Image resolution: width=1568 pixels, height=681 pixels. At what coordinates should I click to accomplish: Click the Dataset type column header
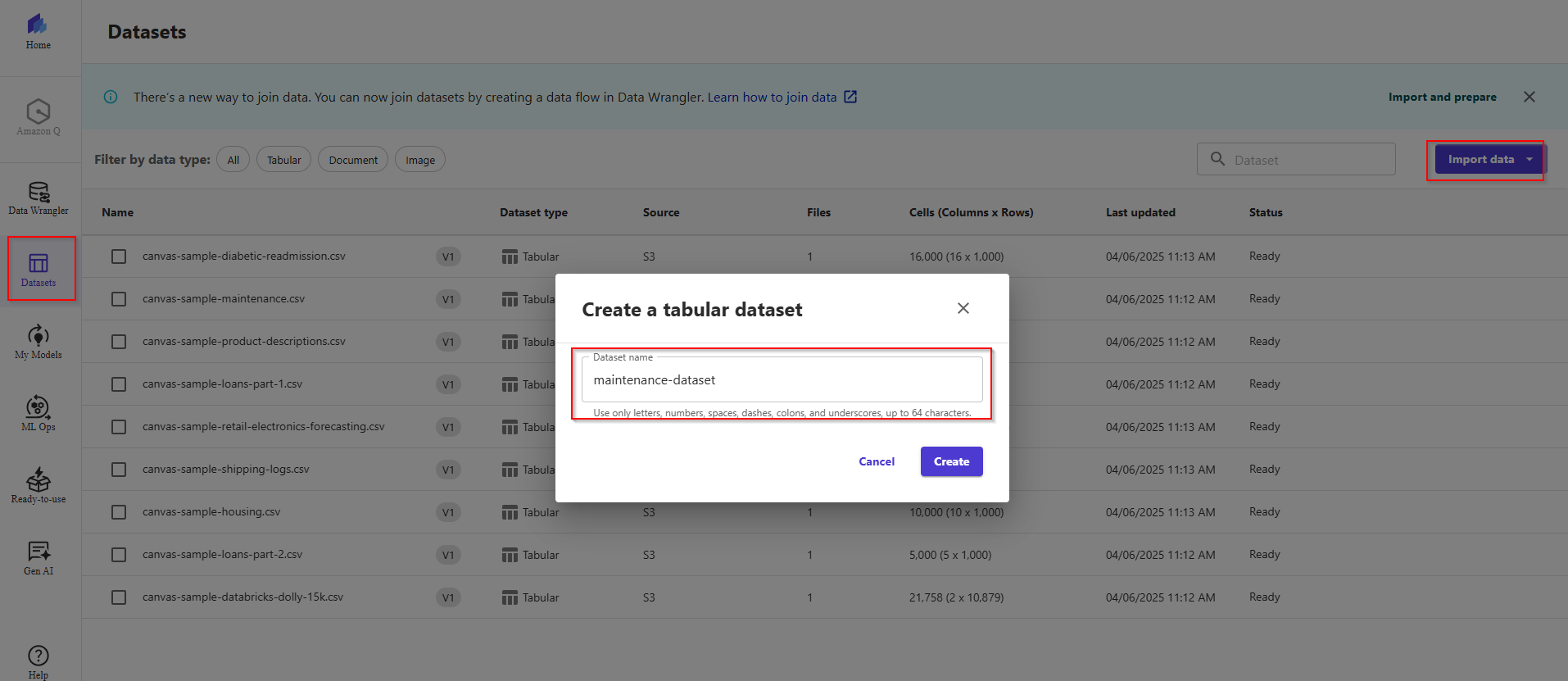coord(534,212)
